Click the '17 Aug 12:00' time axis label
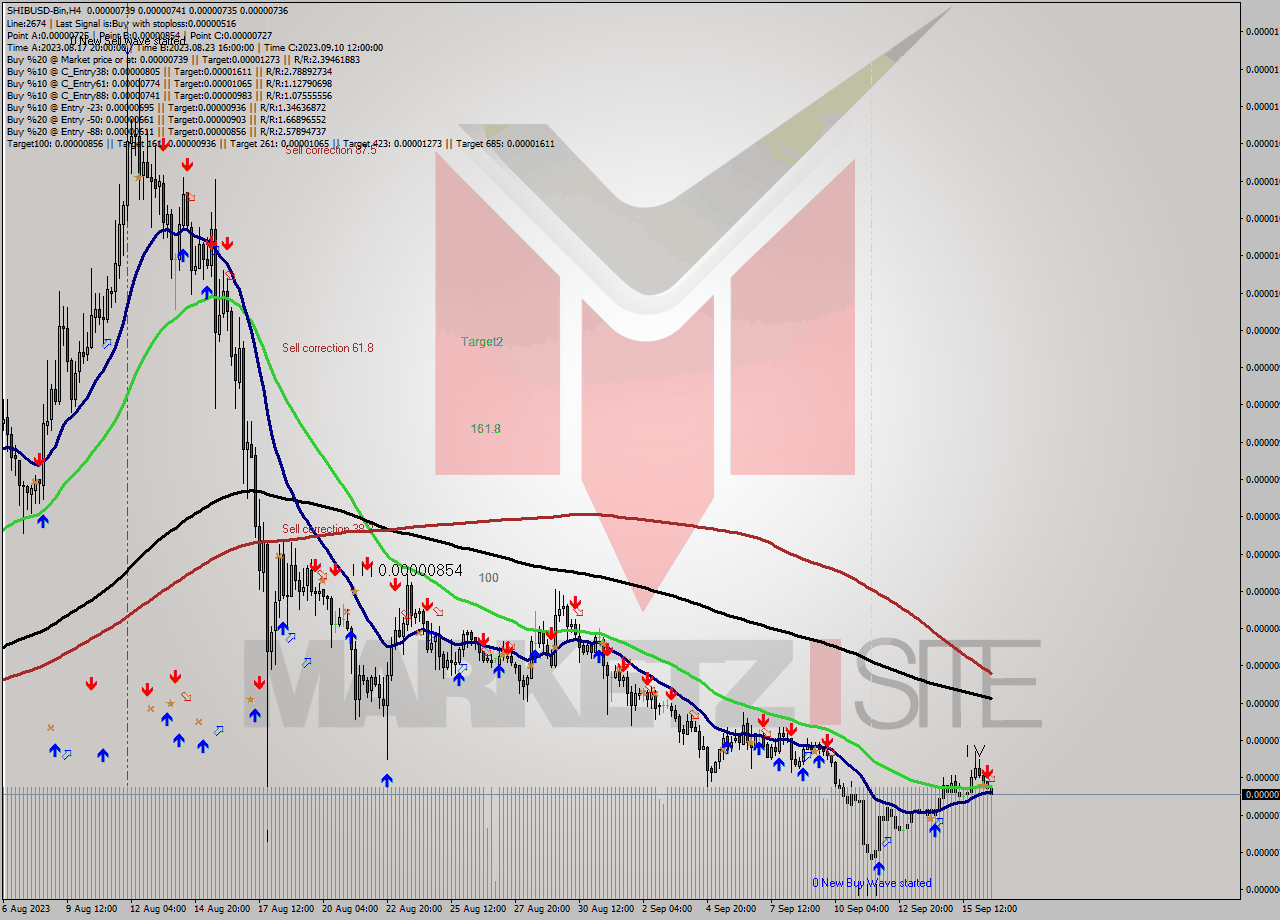1280x920 pixels. pos(287,909)
